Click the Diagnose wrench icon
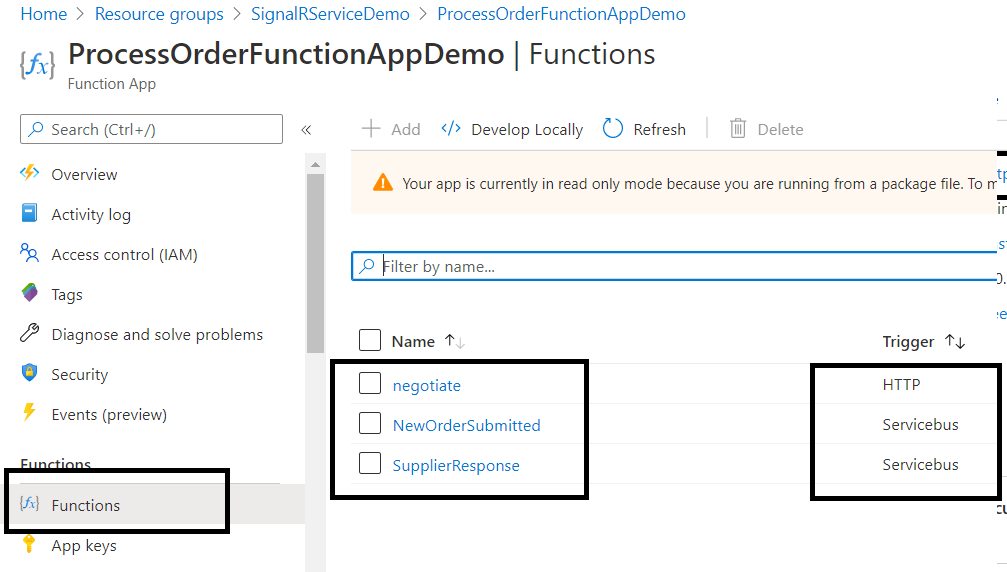This screenshot has width=1007, height=572. [x=30, y=333]
